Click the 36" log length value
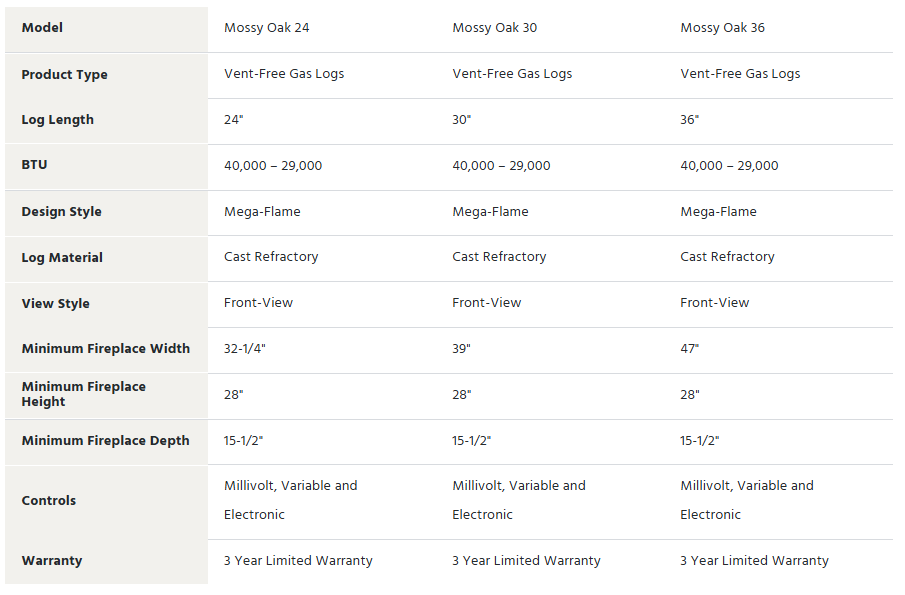The height and width of the screenshot is (595, 905). coord(689,120)
